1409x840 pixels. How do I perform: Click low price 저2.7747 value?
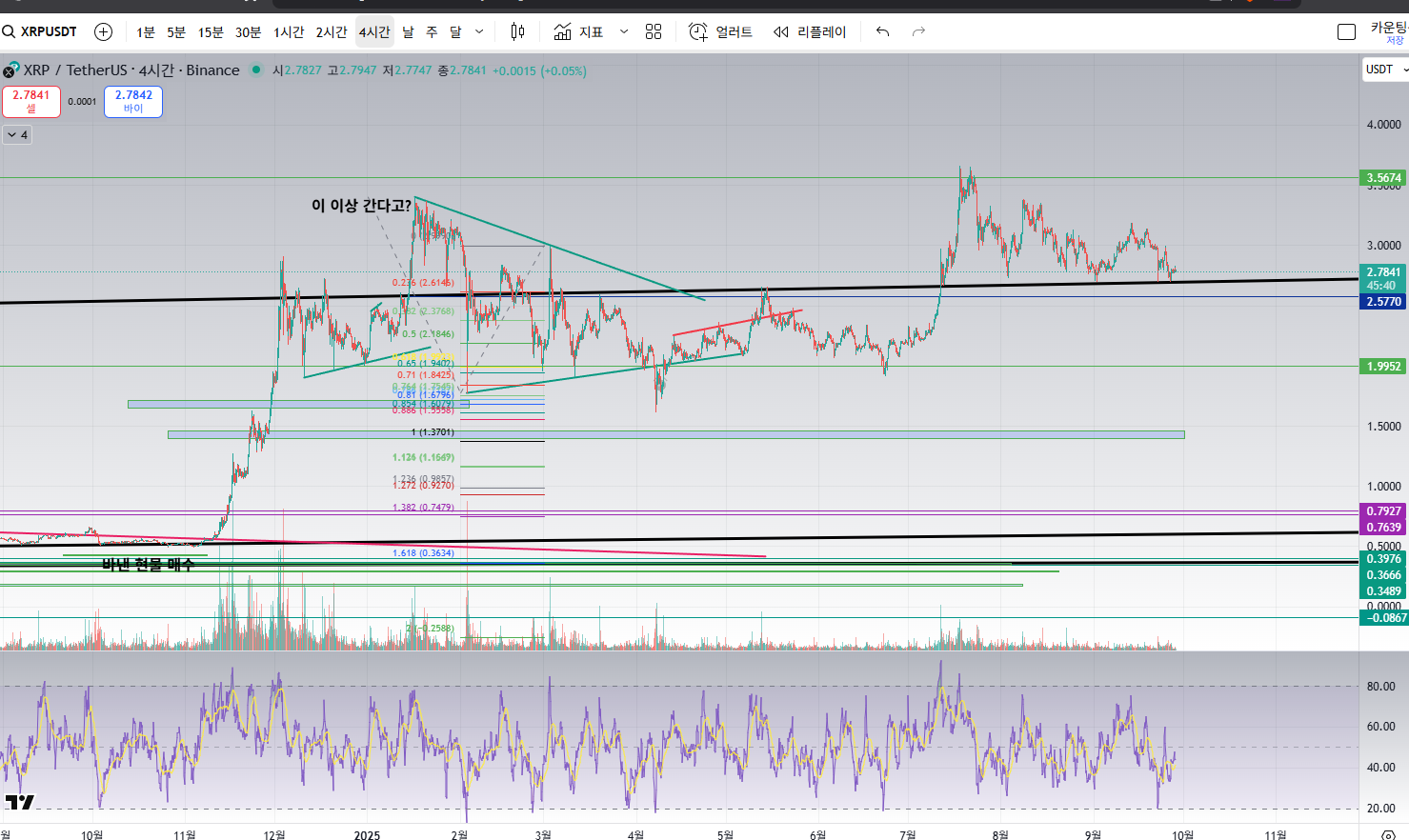tap(407, 70)
